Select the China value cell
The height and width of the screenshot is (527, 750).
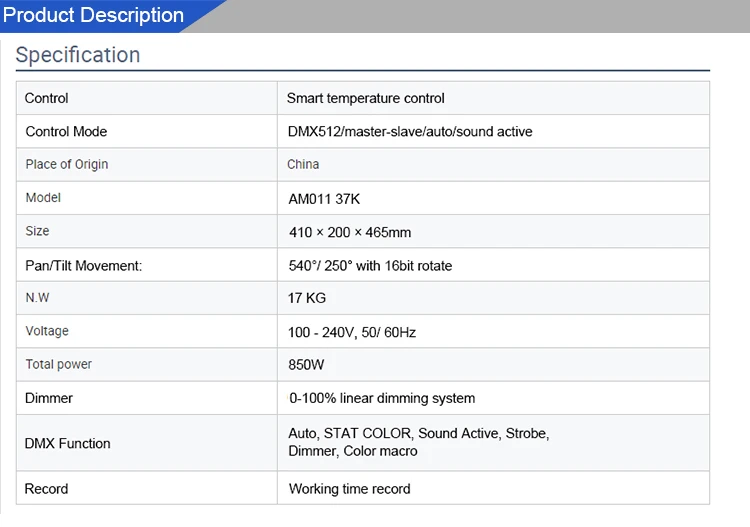coord(304,164)
